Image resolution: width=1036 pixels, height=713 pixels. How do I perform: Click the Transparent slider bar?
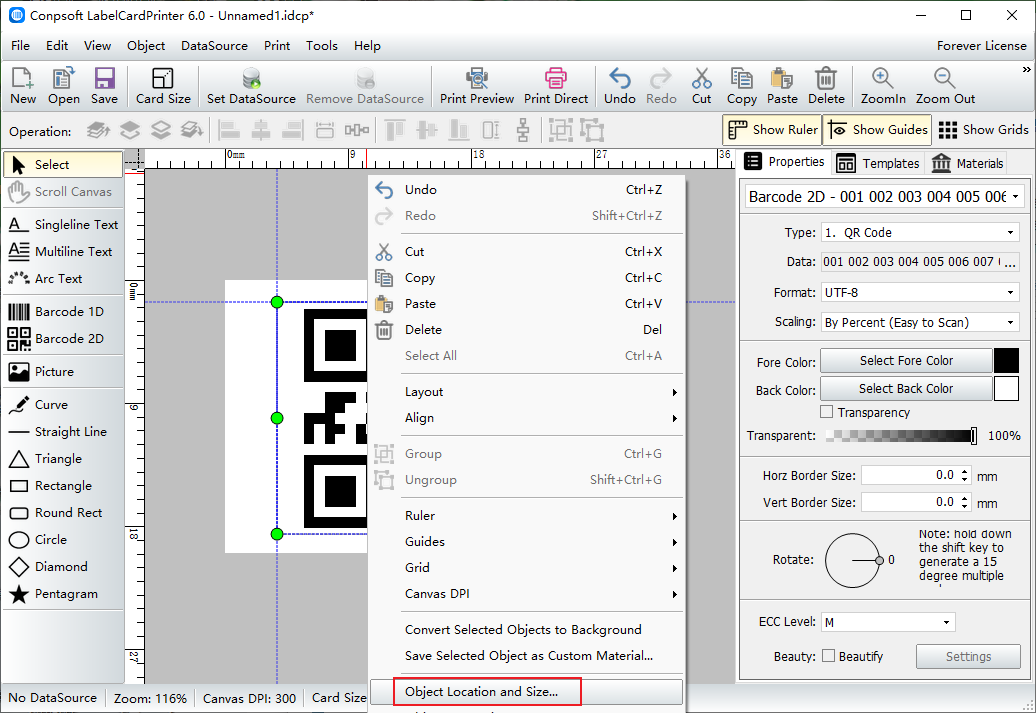[901, 435]
